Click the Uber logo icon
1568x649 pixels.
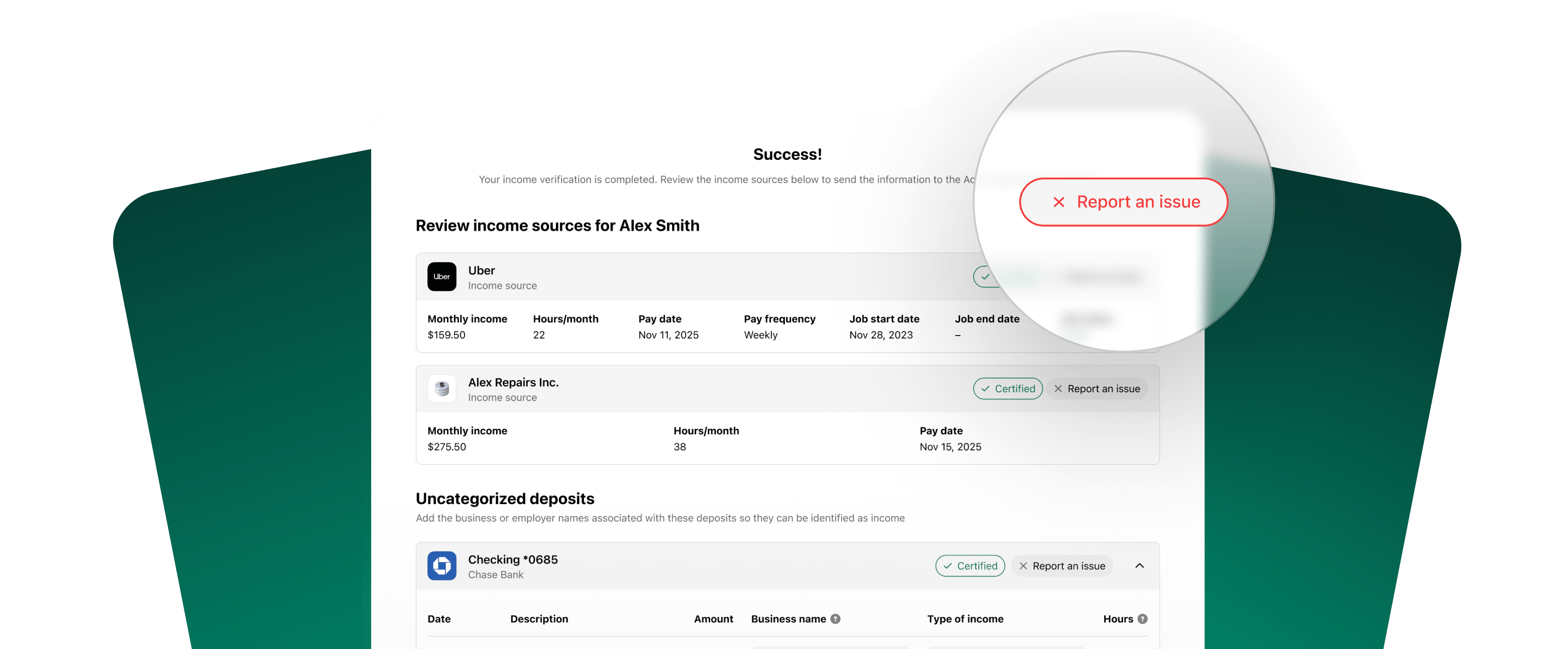[x=441, y=277]
